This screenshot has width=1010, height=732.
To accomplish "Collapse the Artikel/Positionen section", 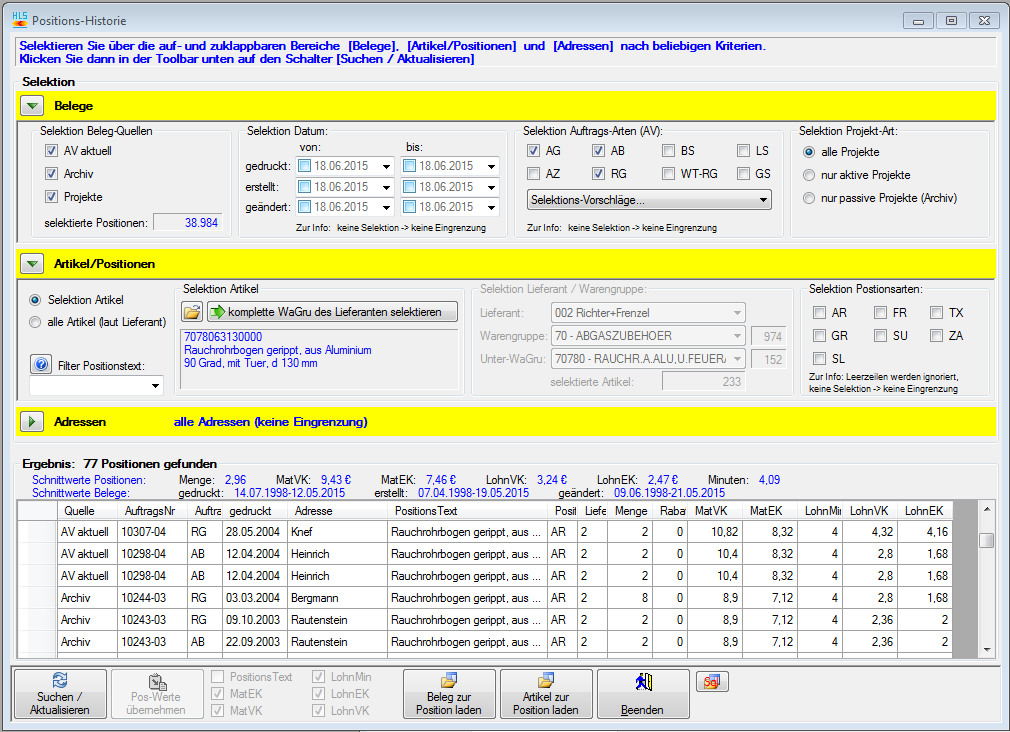I will click(33, 264).
